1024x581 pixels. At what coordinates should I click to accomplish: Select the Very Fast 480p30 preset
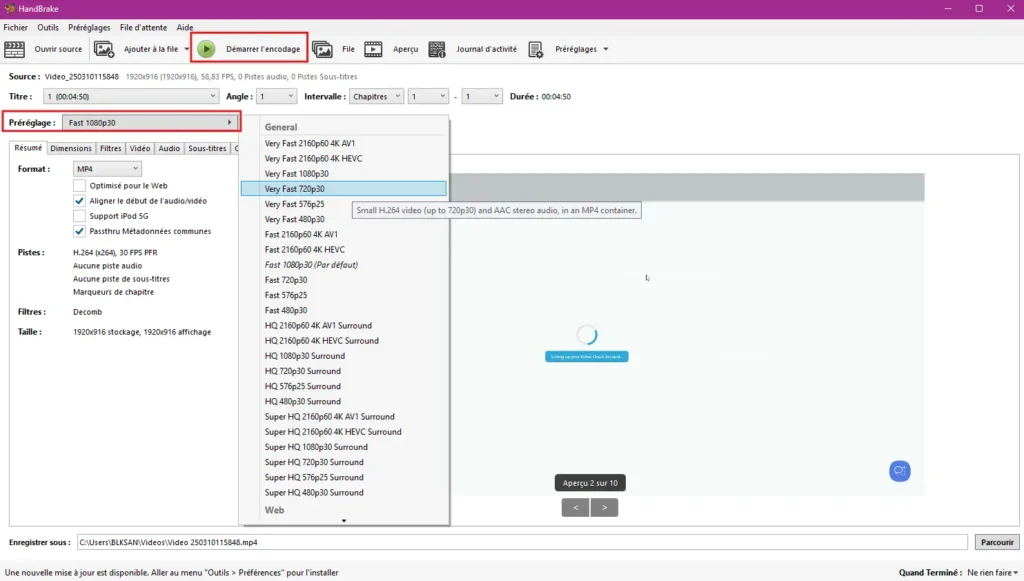point(344,219)
